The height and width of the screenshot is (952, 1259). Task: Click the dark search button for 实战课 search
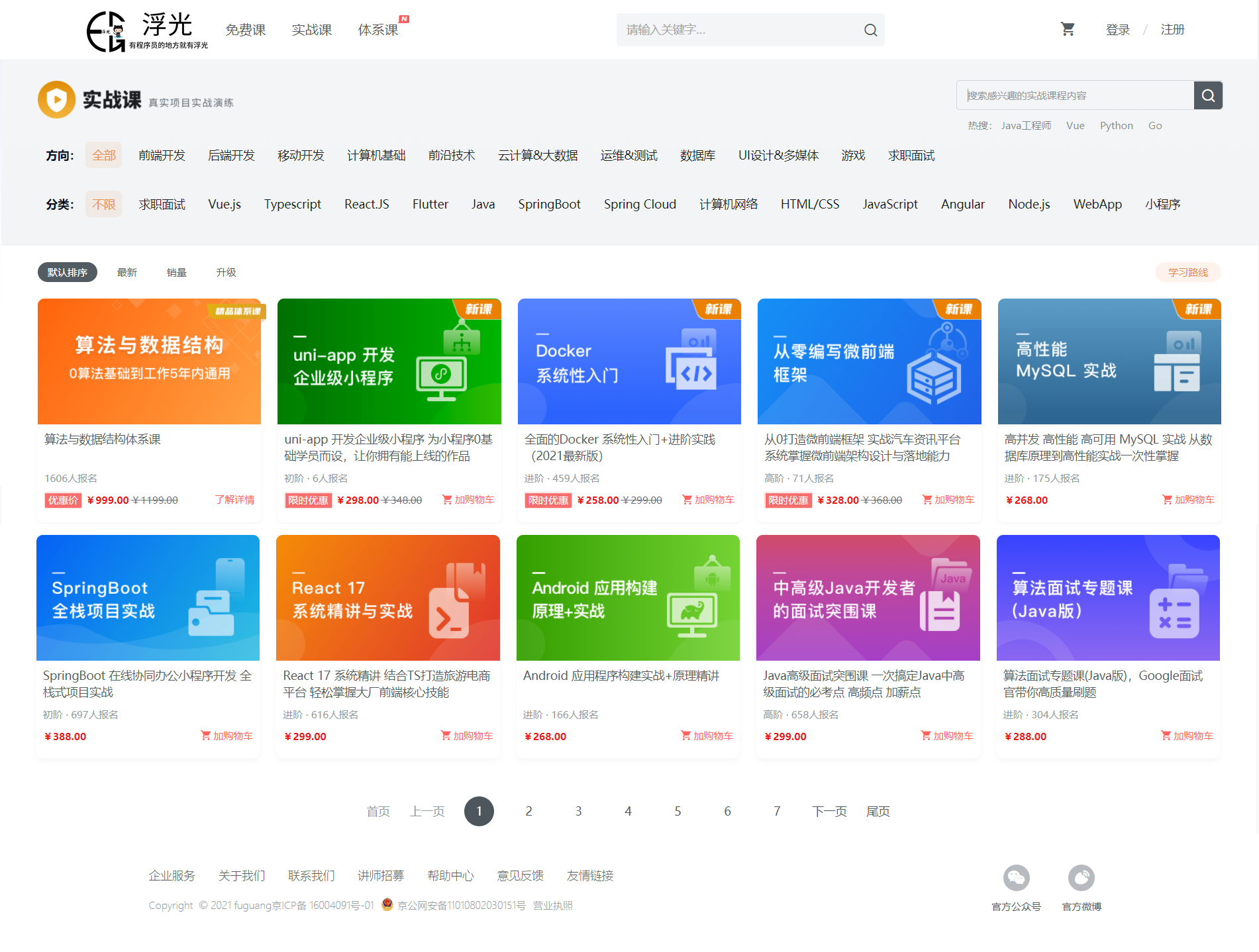pos(1208,95)
